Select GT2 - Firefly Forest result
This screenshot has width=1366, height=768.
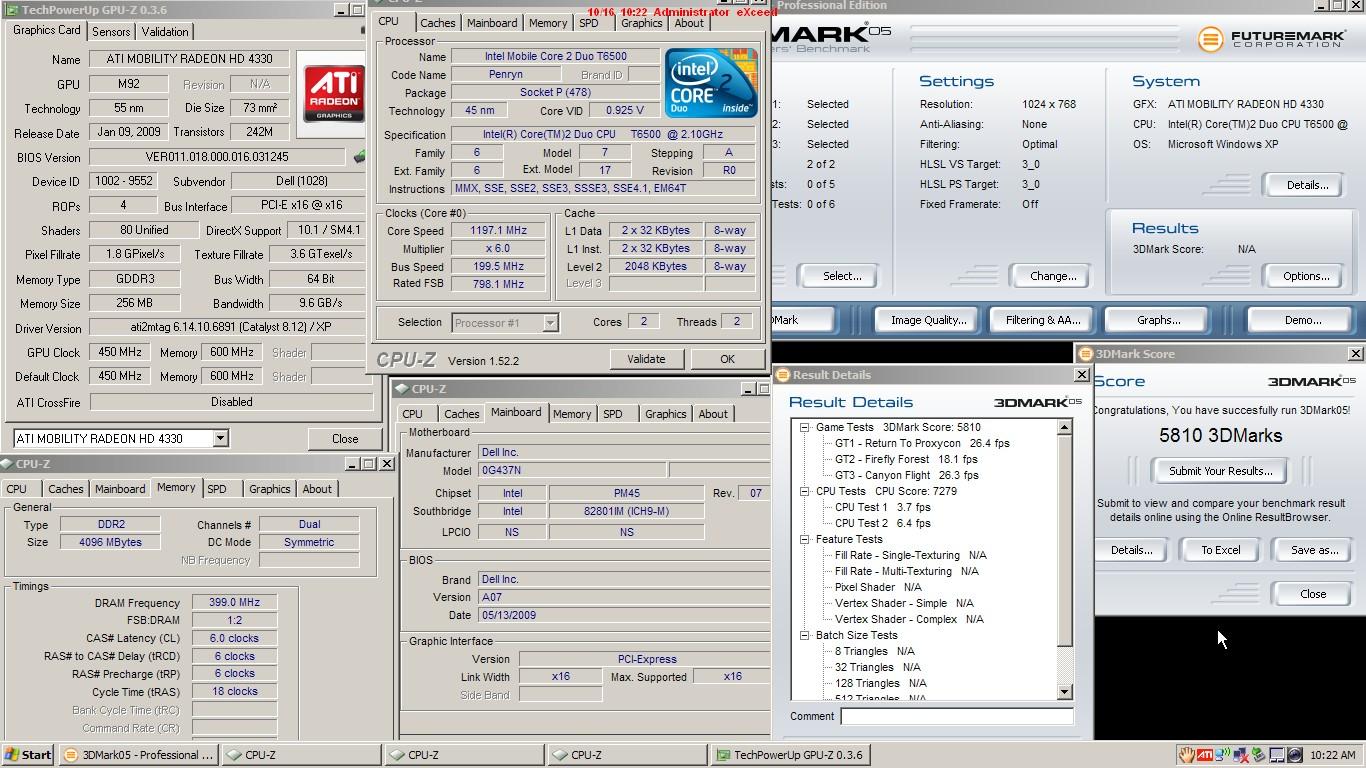point(906,459)
